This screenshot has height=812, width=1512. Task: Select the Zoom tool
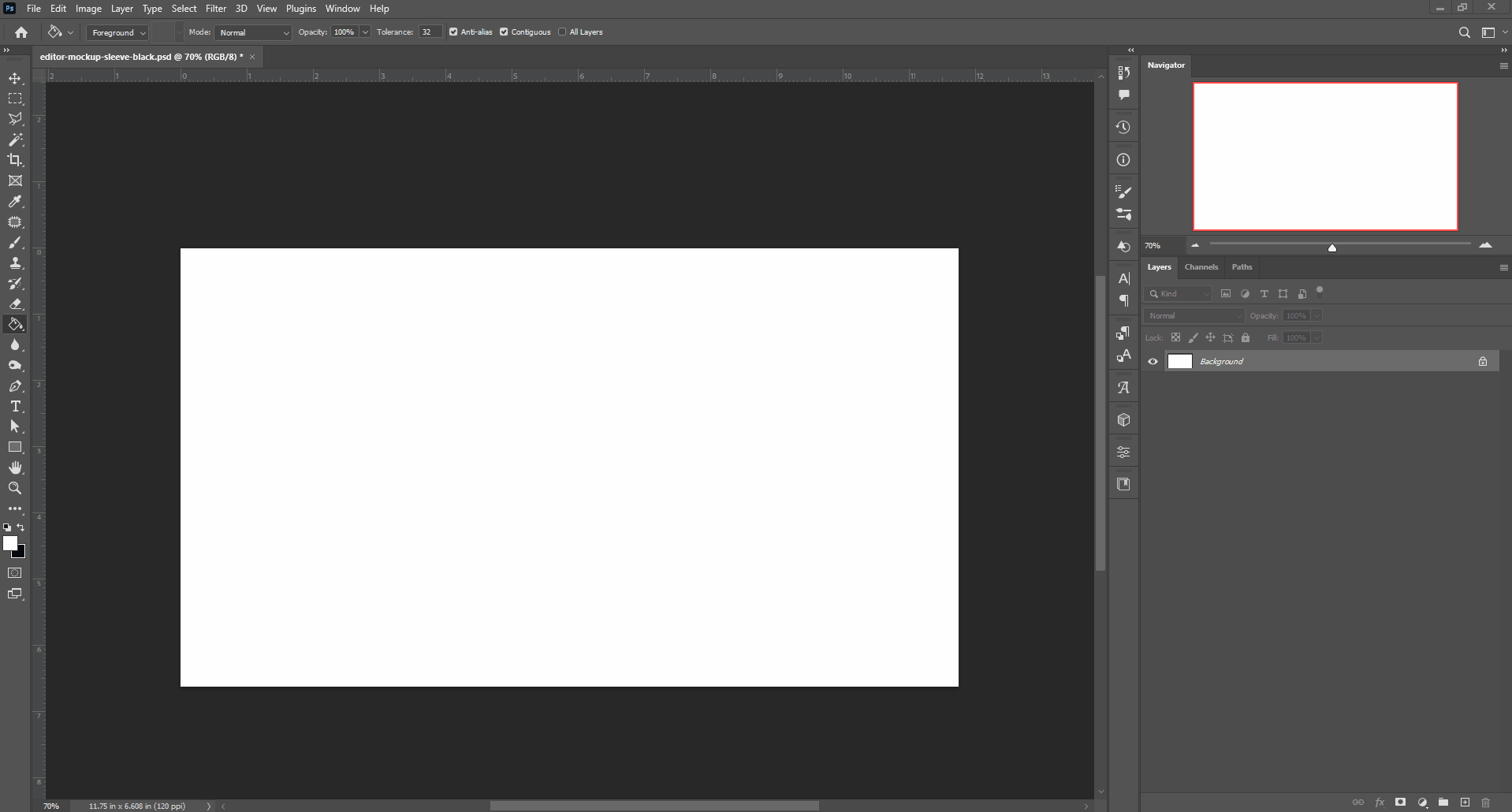tap(15, 489)
